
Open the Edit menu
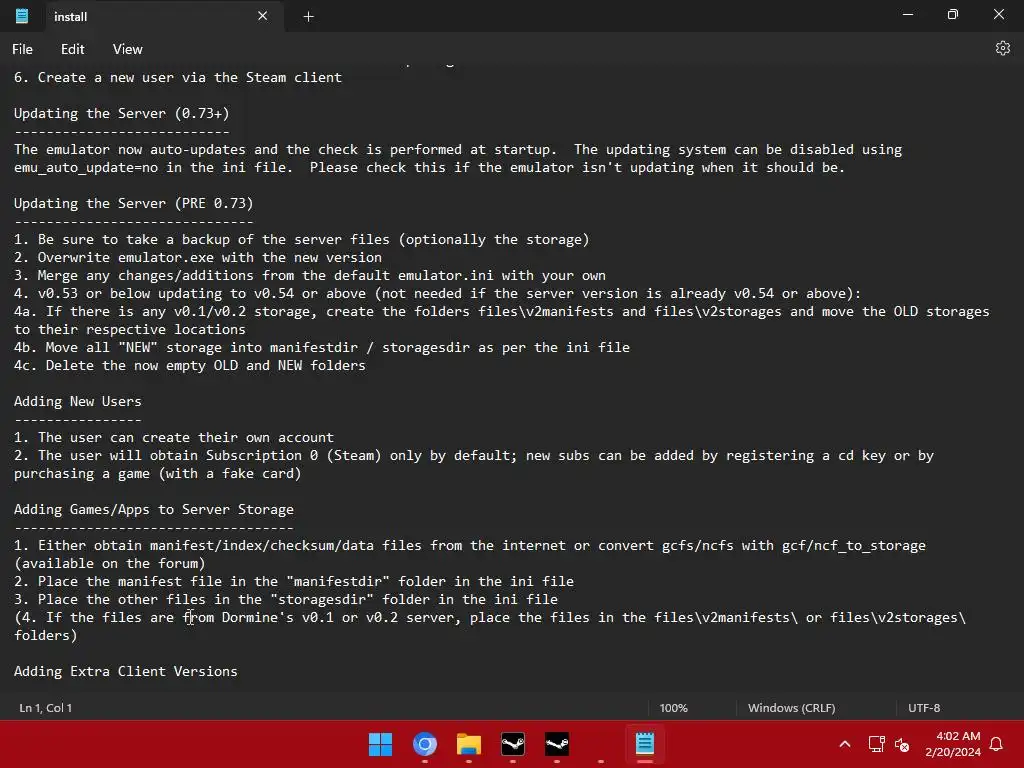point(72,49)
